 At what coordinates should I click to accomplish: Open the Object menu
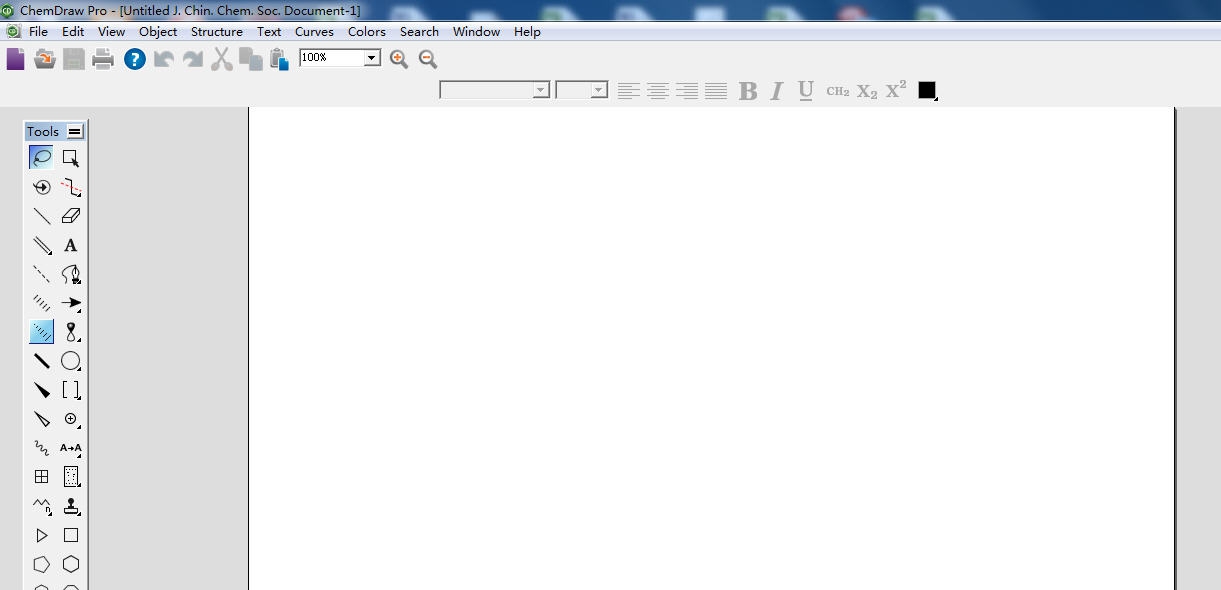tap(158, 31)
